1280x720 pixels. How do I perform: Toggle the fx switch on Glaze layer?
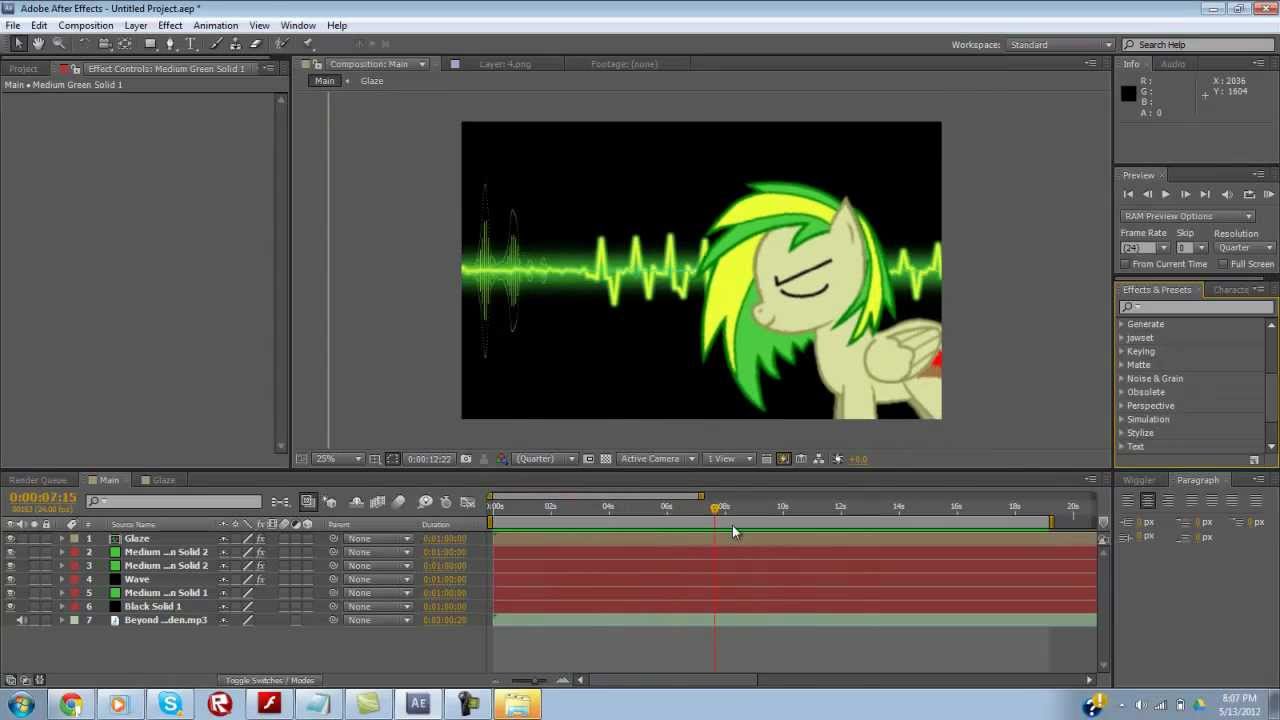[260, 539]
